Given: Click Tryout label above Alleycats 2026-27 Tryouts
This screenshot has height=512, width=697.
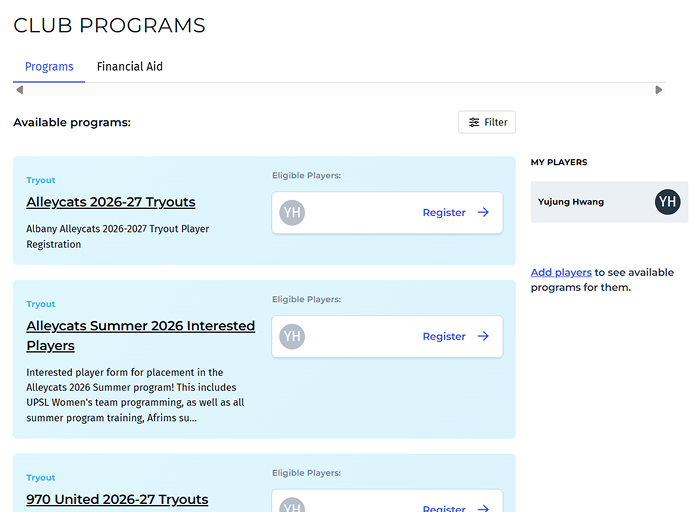Looking at the screenshot, I should tap(41, 180).
